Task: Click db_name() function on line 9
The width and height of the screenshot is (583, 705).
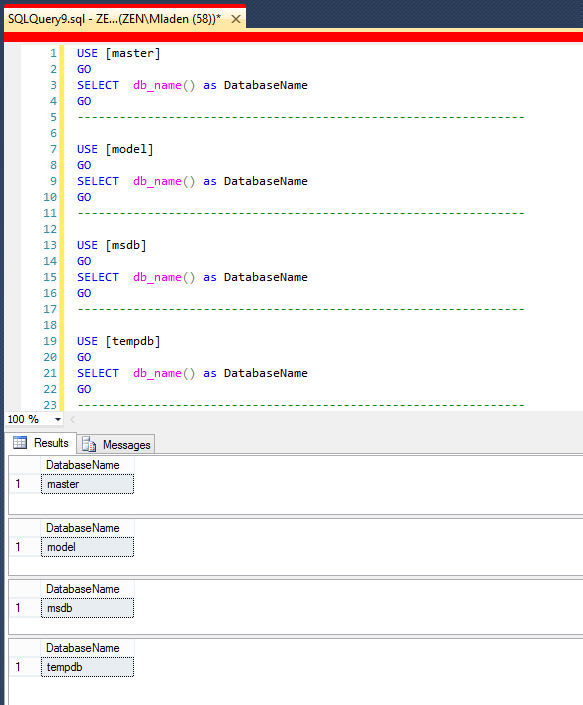Action: coord(164,181)
